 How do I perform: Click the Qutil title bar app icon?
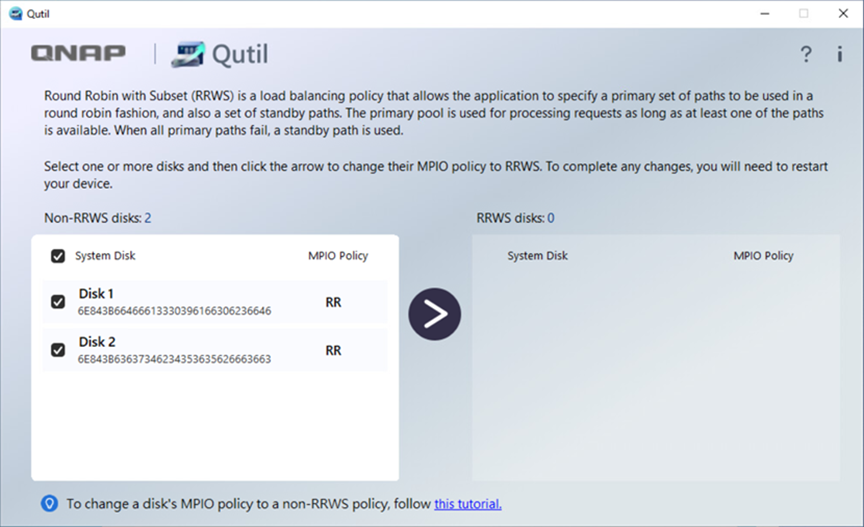tap(14, 13)
